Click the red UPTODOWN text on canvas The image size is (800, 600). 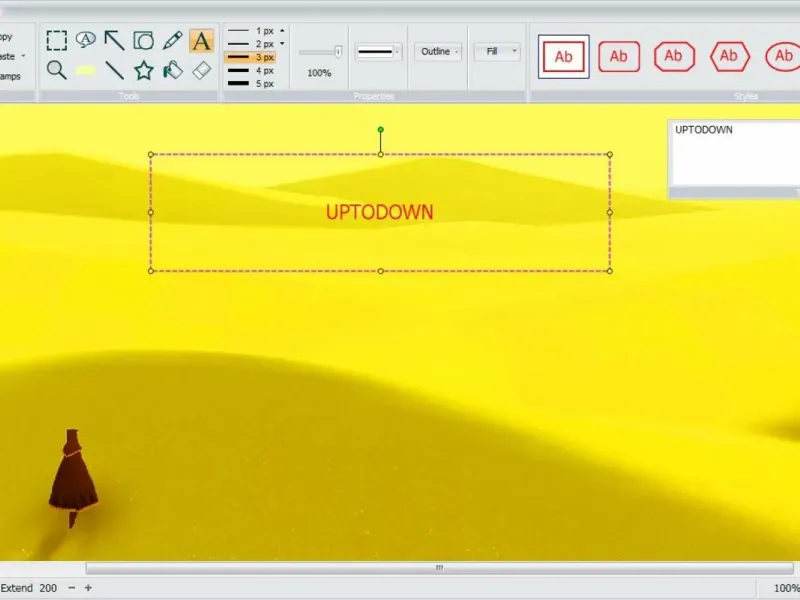[380, 212]
